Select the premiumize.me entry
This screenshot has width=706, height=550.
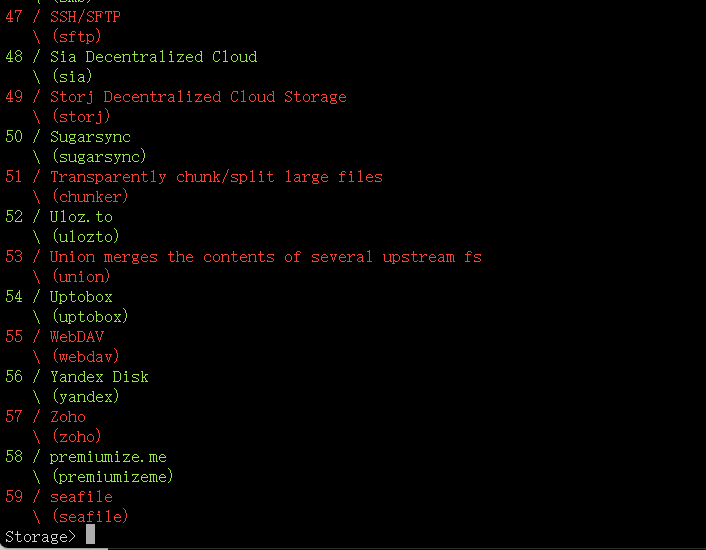(x=86, y=457)
